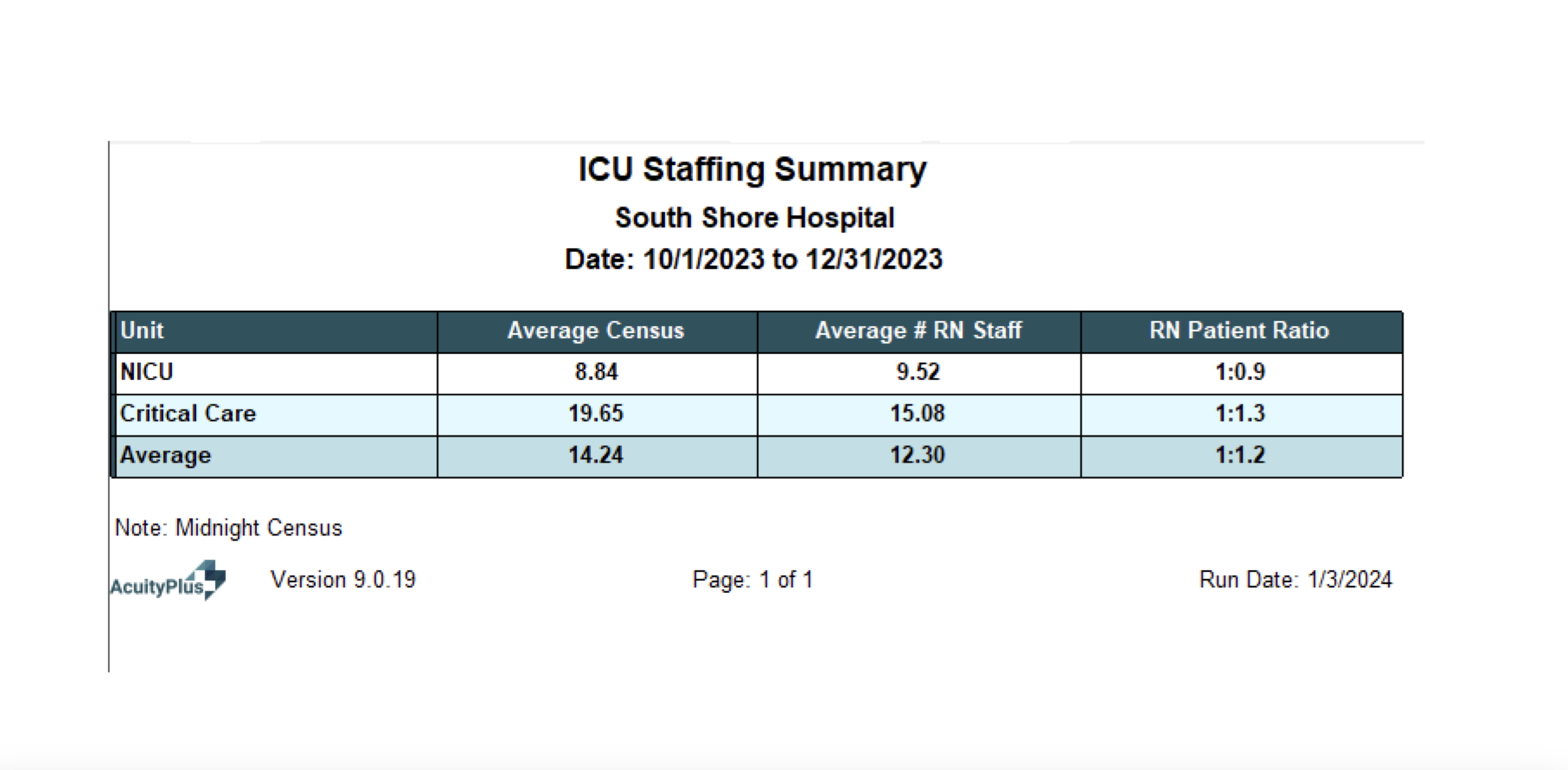Click the Unit column header

click(142, 331)
